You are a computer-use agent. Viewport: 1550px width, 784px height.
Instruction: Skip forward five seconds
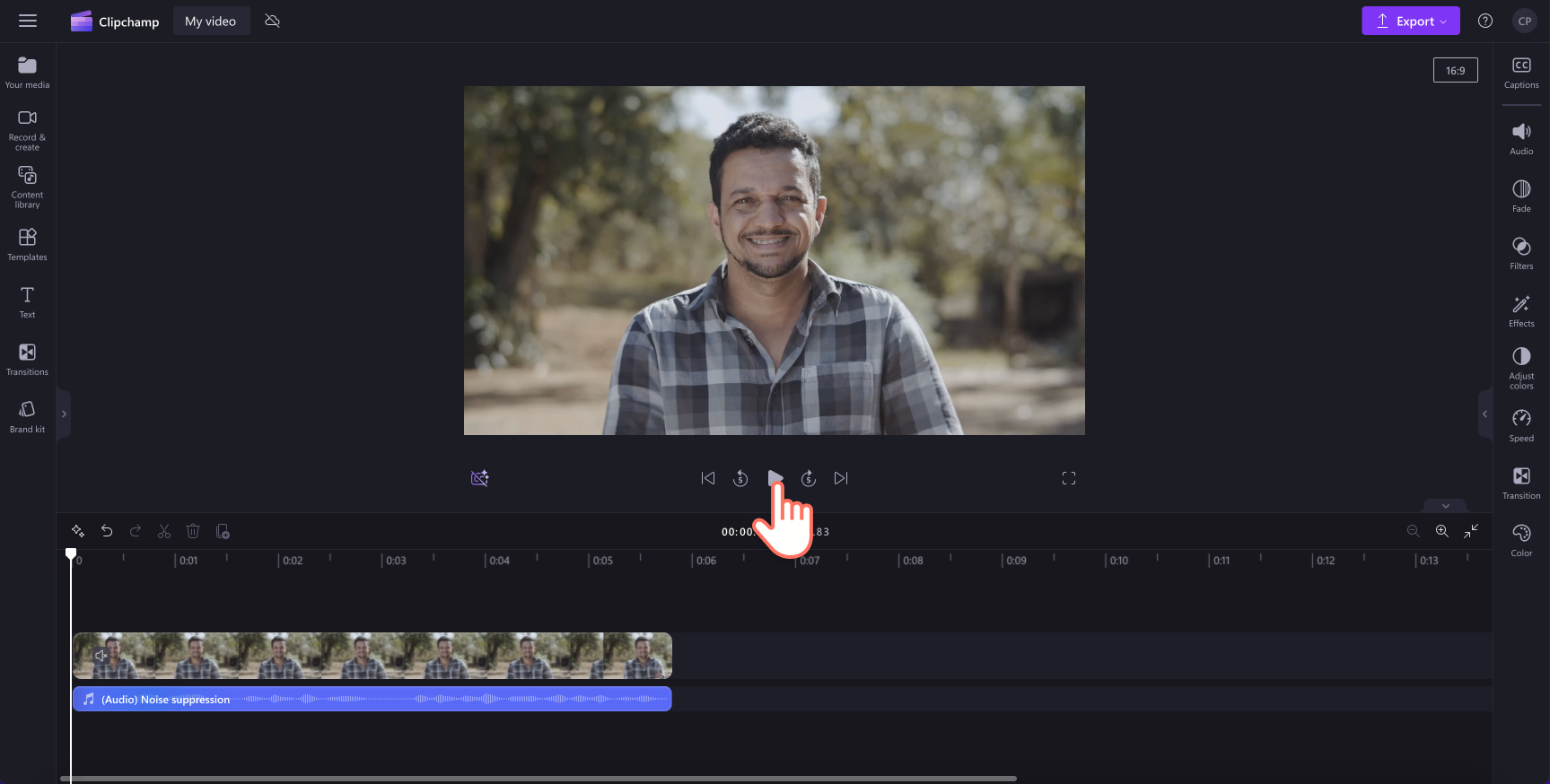tap(809, 478)
